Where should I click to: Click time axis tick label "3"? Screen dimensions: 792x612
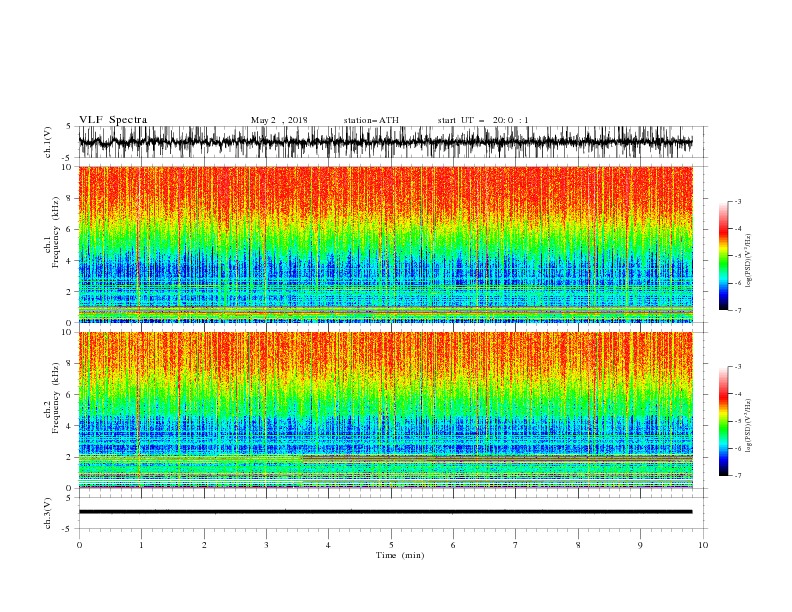point(266,545)
